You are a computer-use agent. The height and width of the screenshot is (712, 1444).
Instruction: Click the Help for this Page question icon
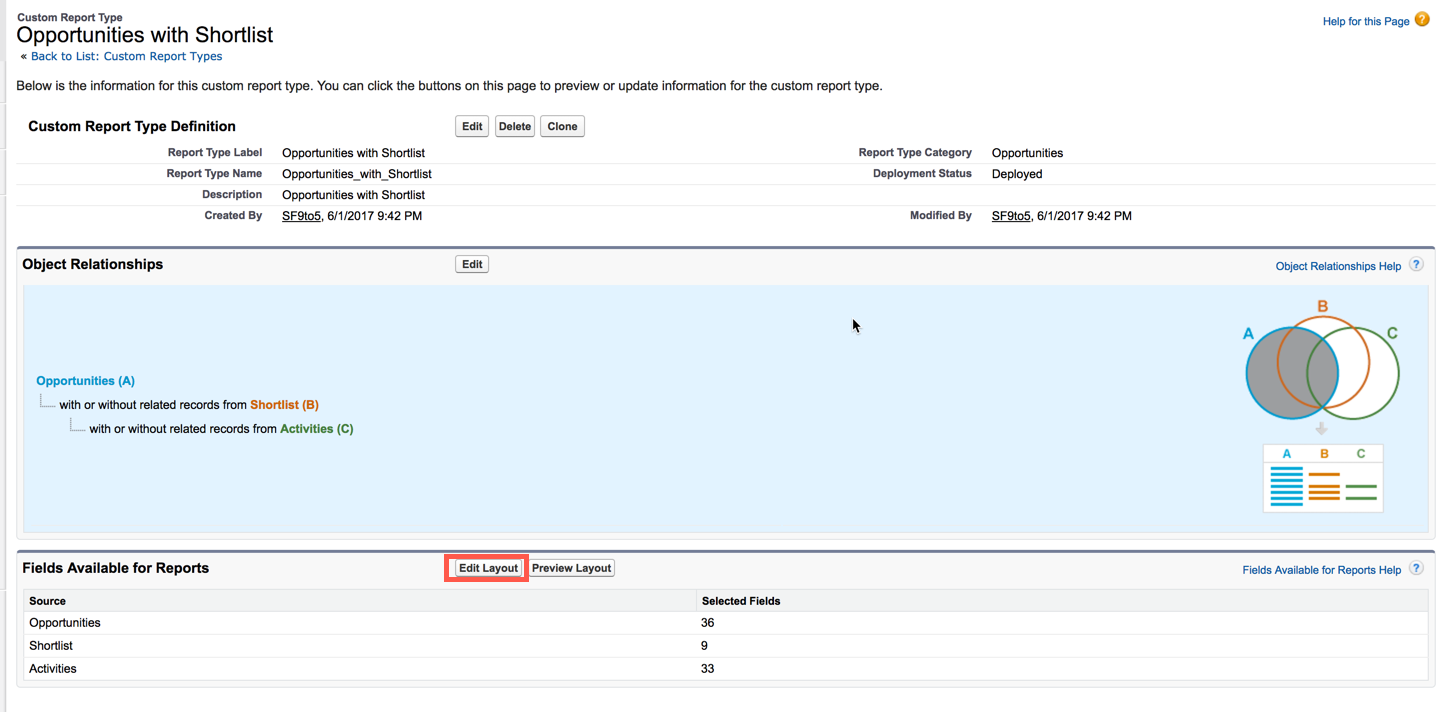click(x=1422, y=20)
